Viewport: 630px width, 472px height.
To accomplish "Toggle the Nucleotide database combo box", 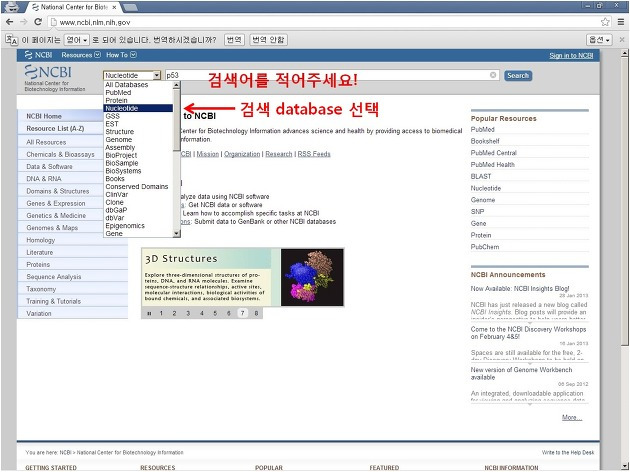I will 132,75.
